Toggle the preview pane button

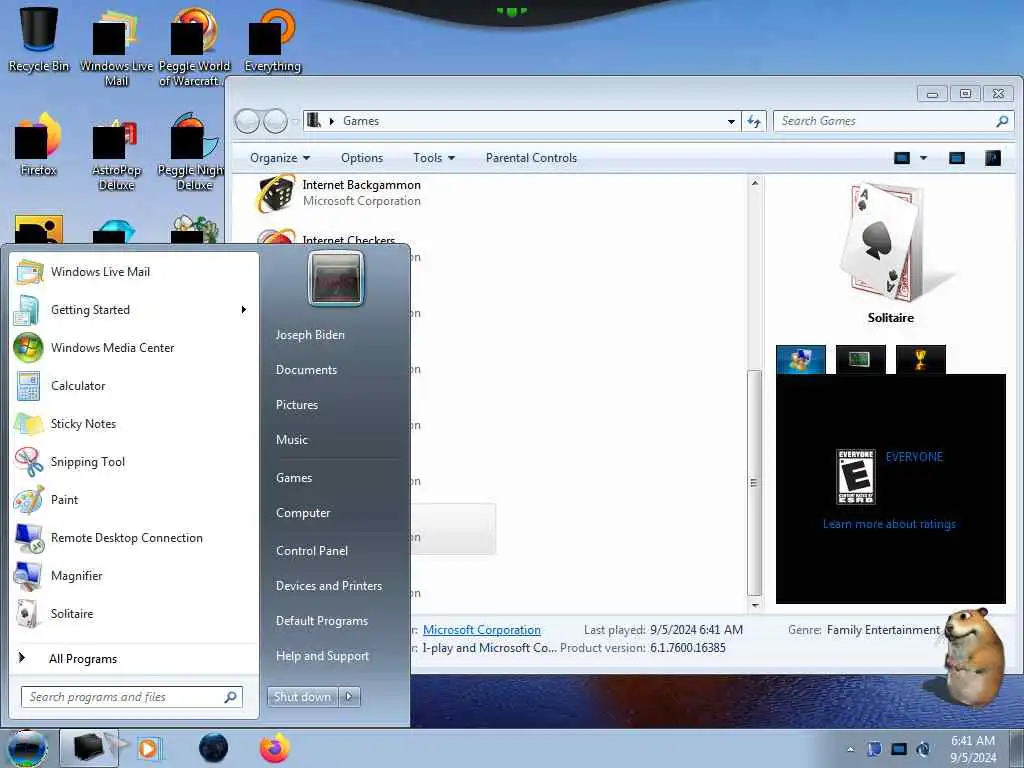click(957, 158)
